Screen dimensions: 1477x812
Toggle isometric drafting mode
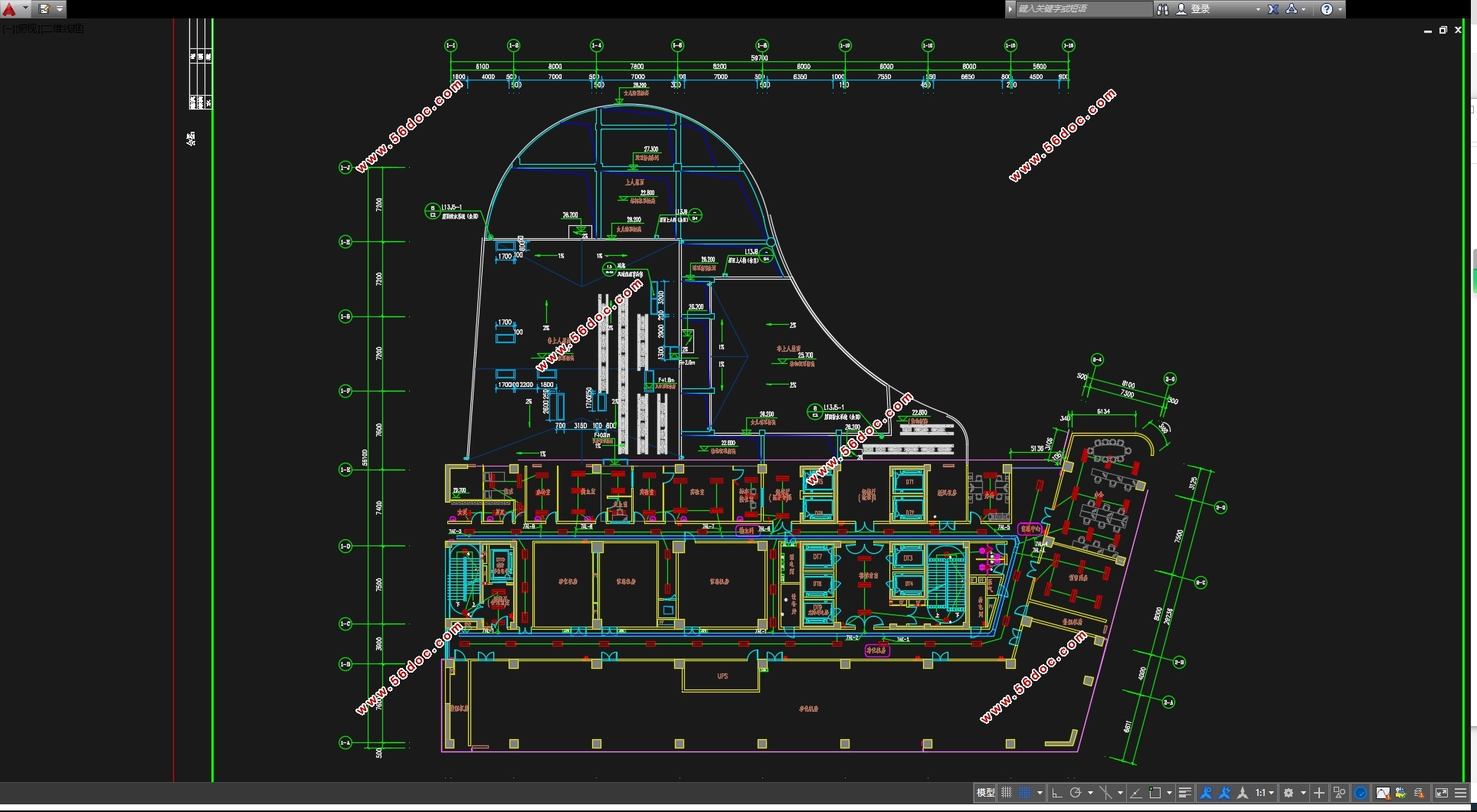tap(1105, 793)
